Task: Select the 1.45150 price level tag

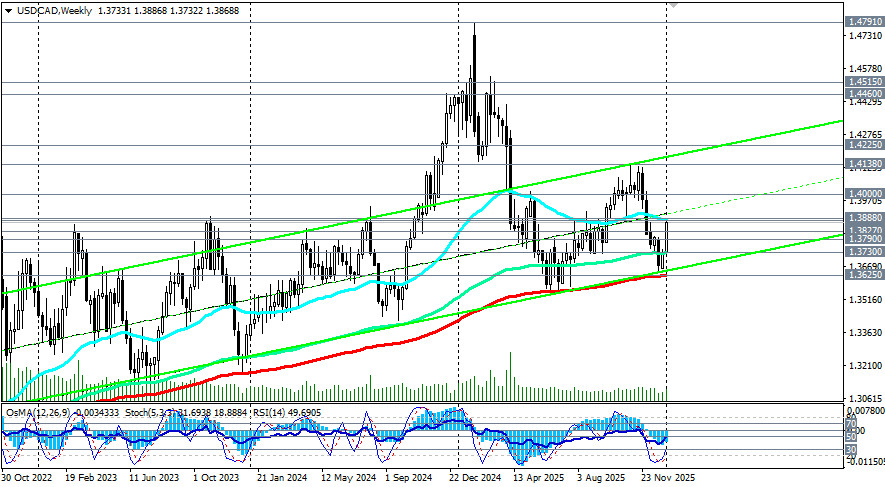Action: pos(862,82)
